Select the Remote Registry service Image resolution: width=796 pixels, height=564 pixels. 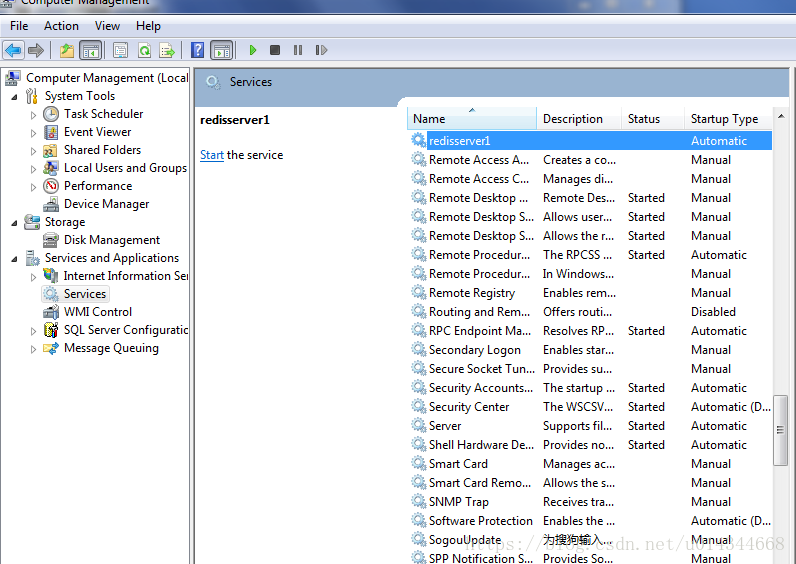(x=590, y=293)
